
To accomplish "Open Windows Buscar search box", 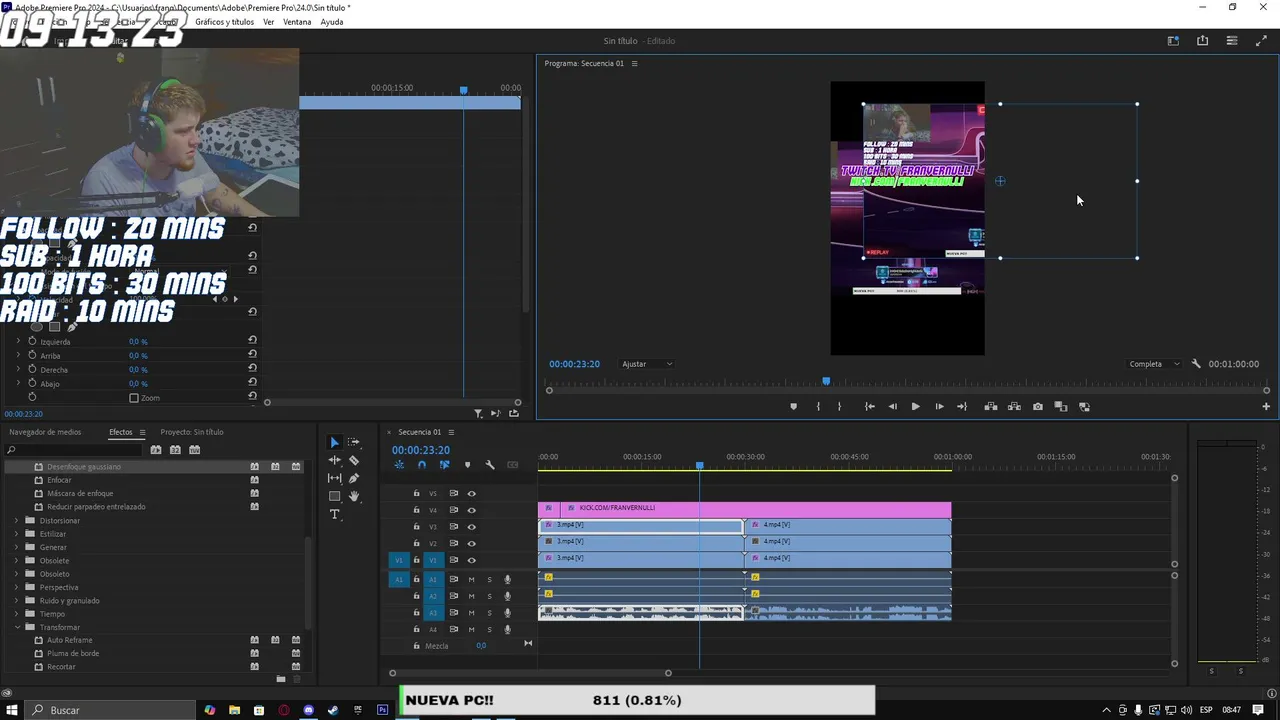I will click(x=110, y=710).
